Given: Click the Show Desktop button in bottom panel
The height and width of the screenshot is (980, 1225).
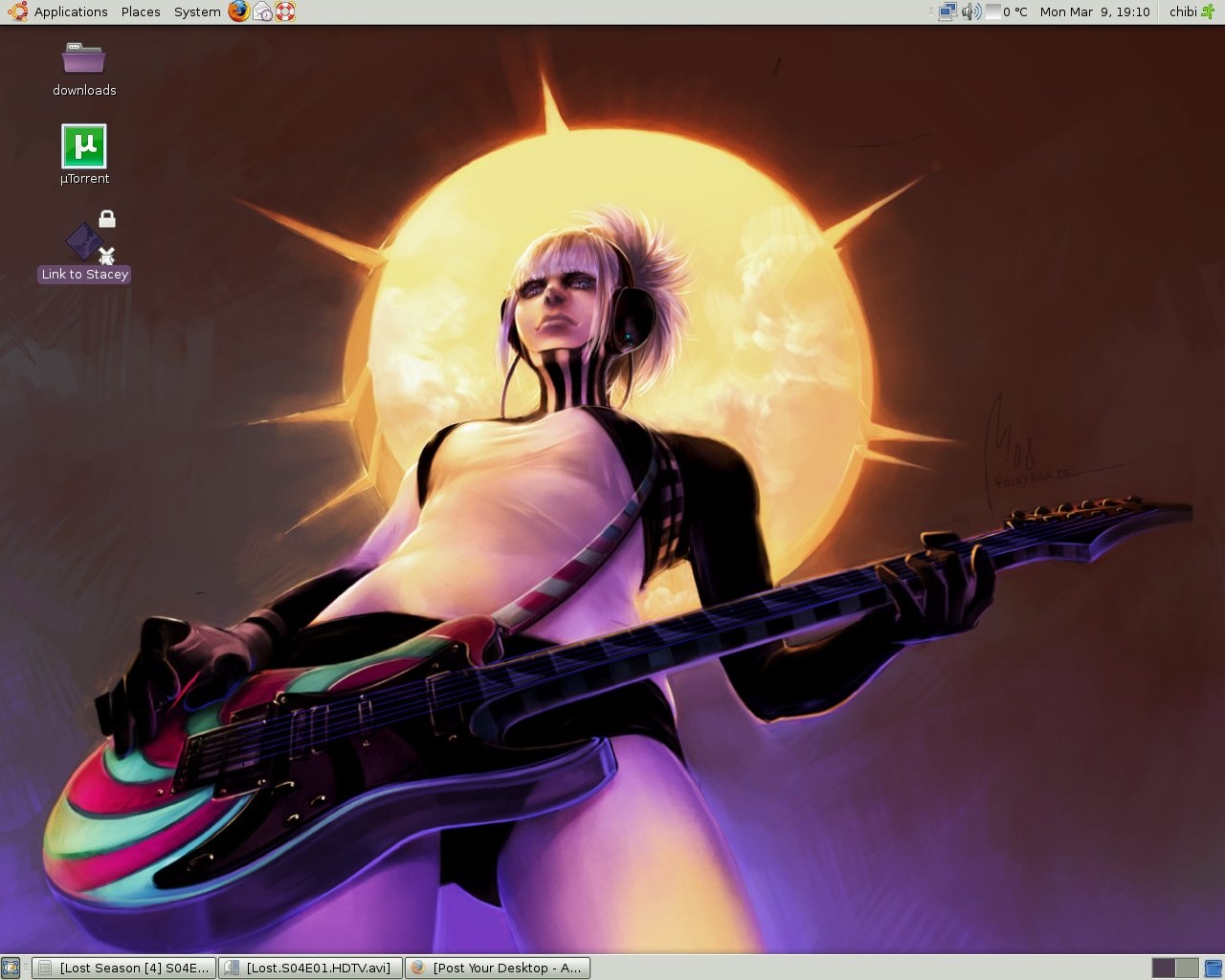Looking at the screenshot, I should click(11, 968).
